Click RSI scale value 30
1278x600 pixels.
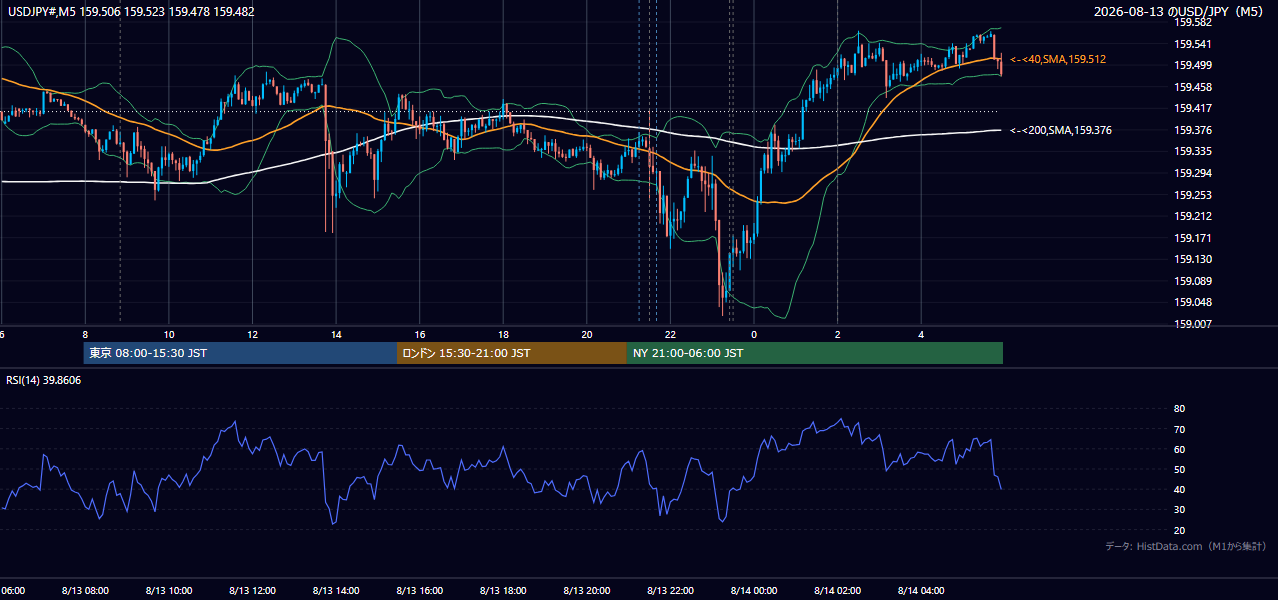click(1179, 510)
